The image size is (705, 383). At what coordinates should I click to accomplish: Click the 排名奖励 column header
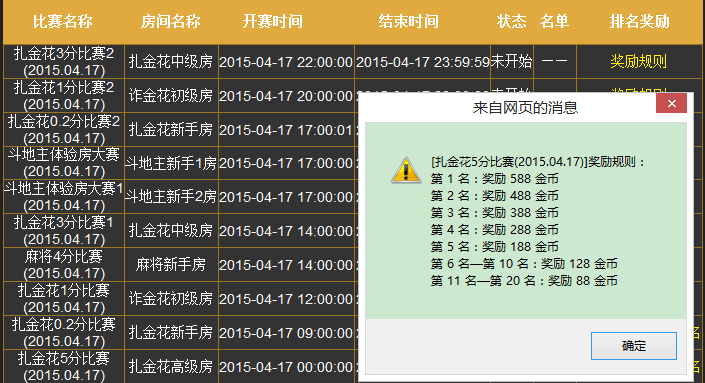click(x=639, y=21)
